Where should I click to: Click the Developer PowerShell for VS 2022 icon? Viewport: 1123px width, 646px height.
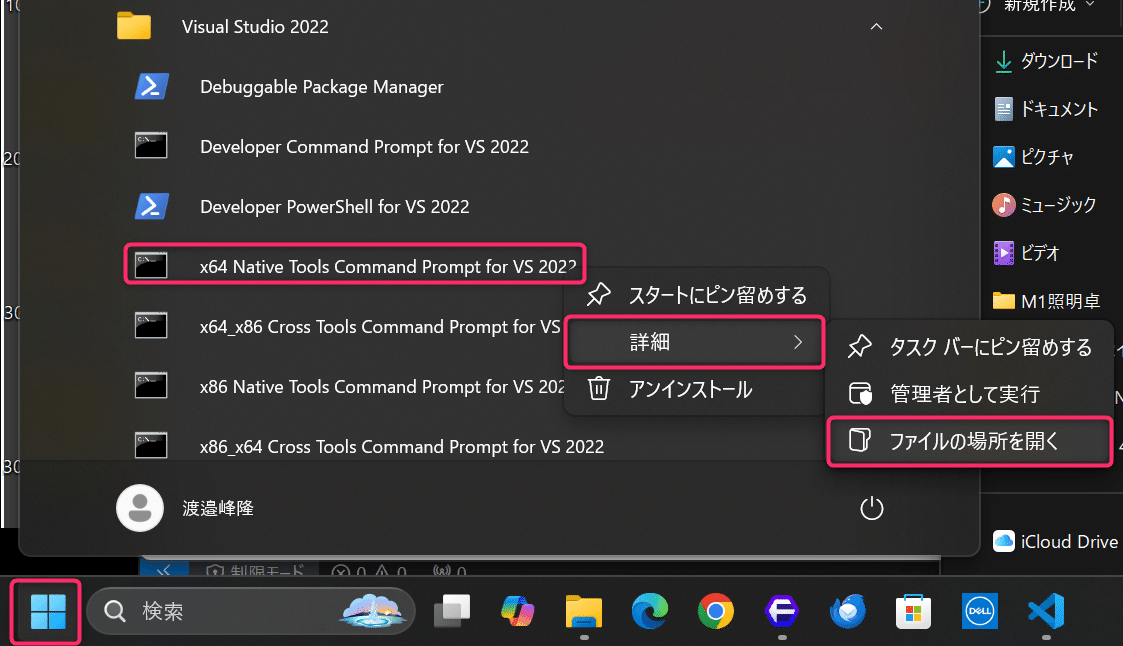click(151, 206)
